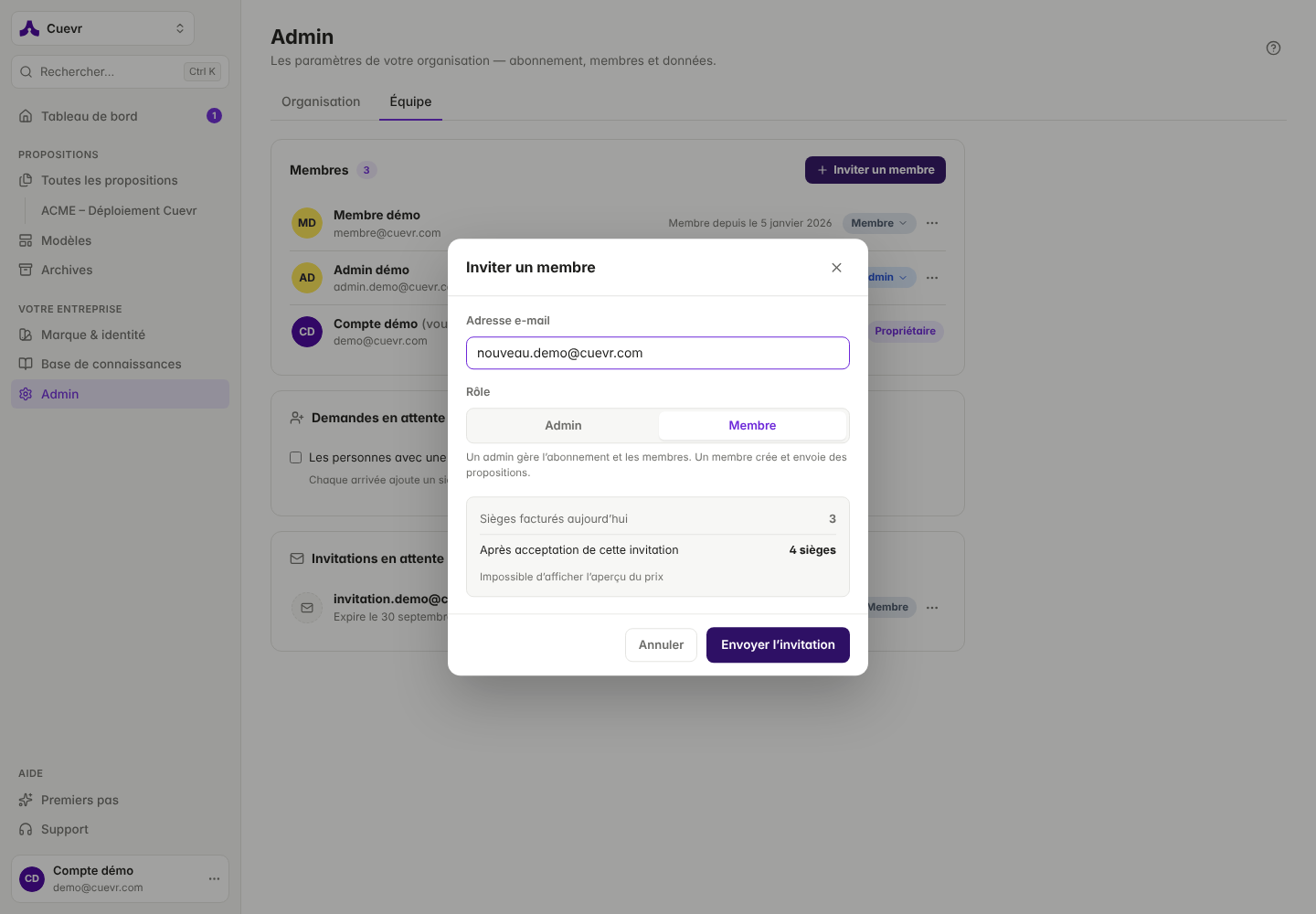Switch to the Équipe tab
The width and height of the screenshot is (1316, 914).
[410, 101]
